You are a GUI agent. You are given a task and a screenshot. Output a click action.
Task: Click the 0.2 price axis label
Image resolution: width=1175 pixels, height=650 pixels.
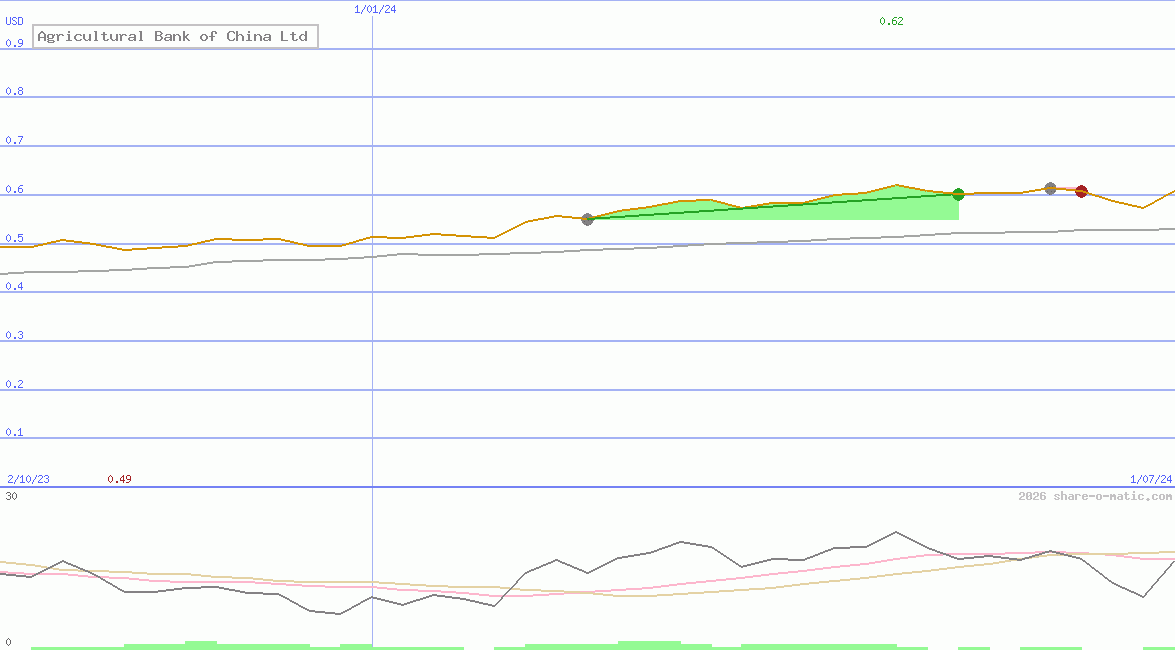click(14, 384)
